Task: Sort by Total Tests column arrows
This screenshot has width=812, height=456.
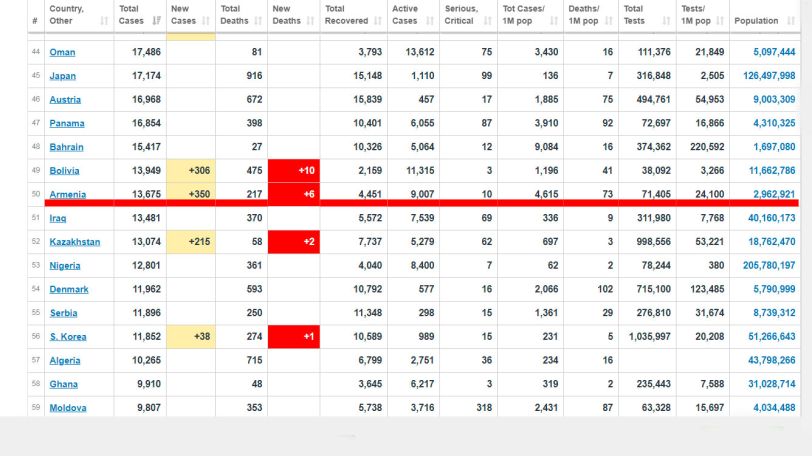Action: (666, 21)
